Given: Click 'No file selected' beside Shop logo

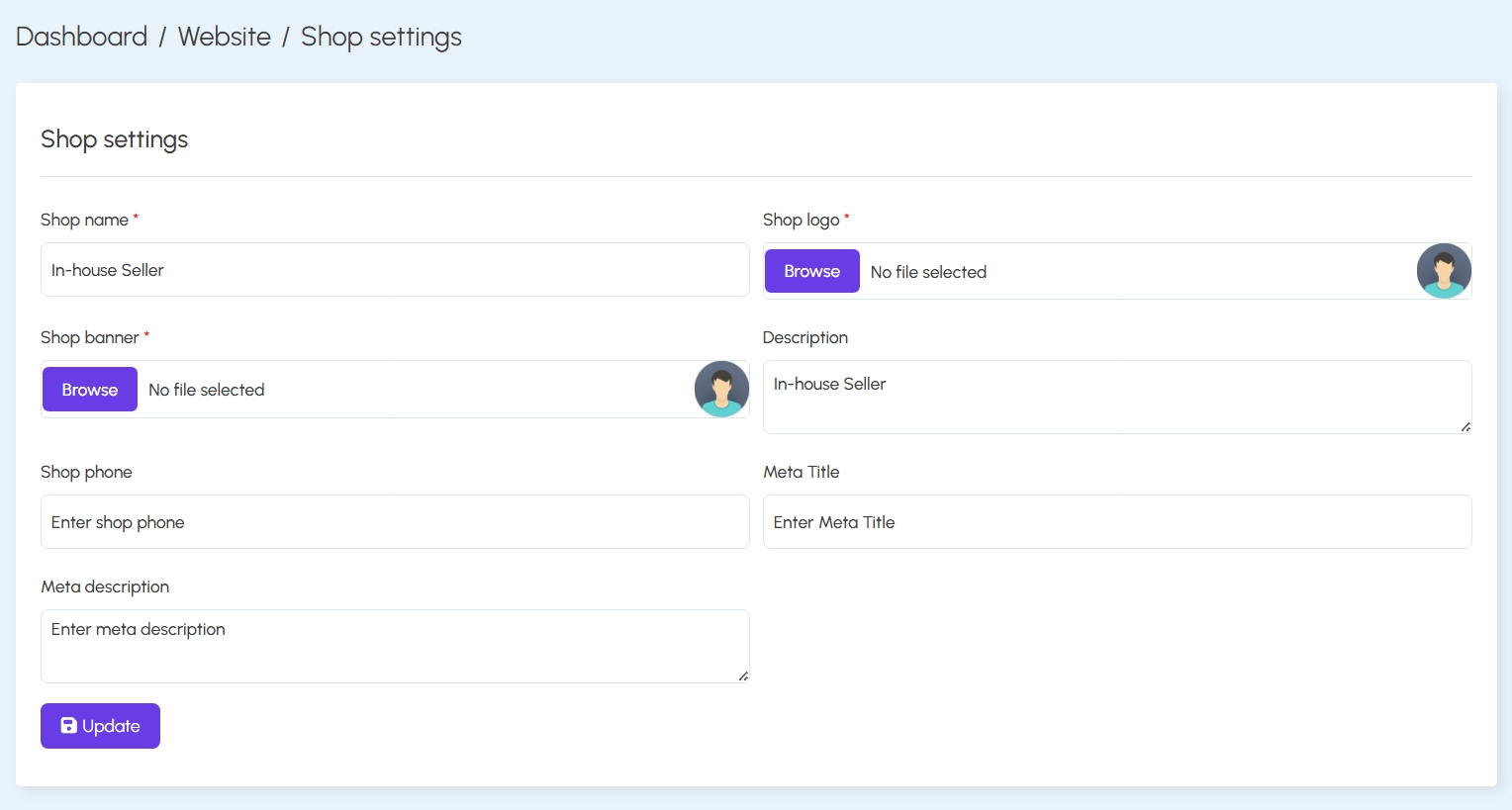Looking at the screenshot, I should tap(928, 272).
